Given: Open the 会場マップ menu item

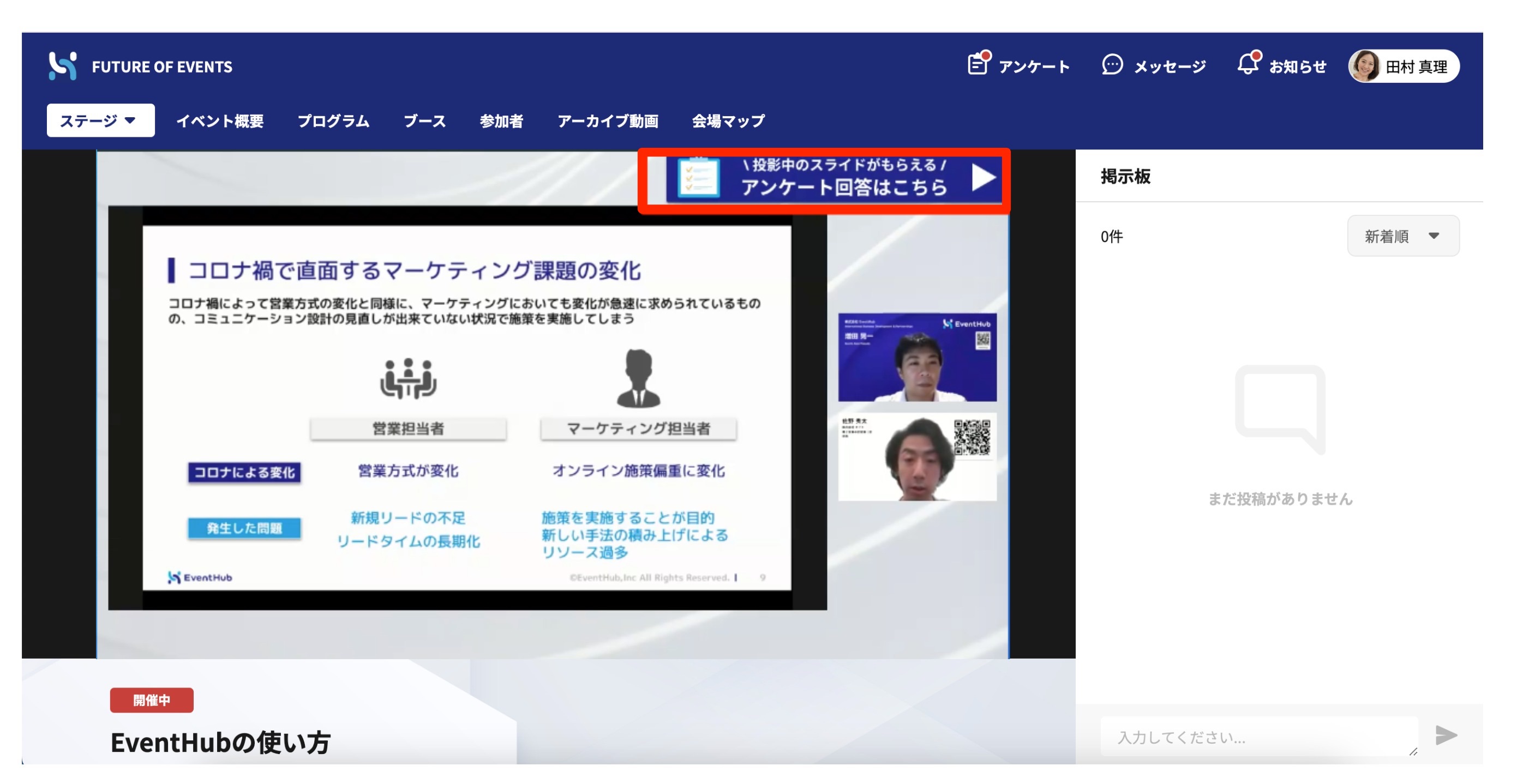Looking at the screenshot, I should [x=728, y=121].
